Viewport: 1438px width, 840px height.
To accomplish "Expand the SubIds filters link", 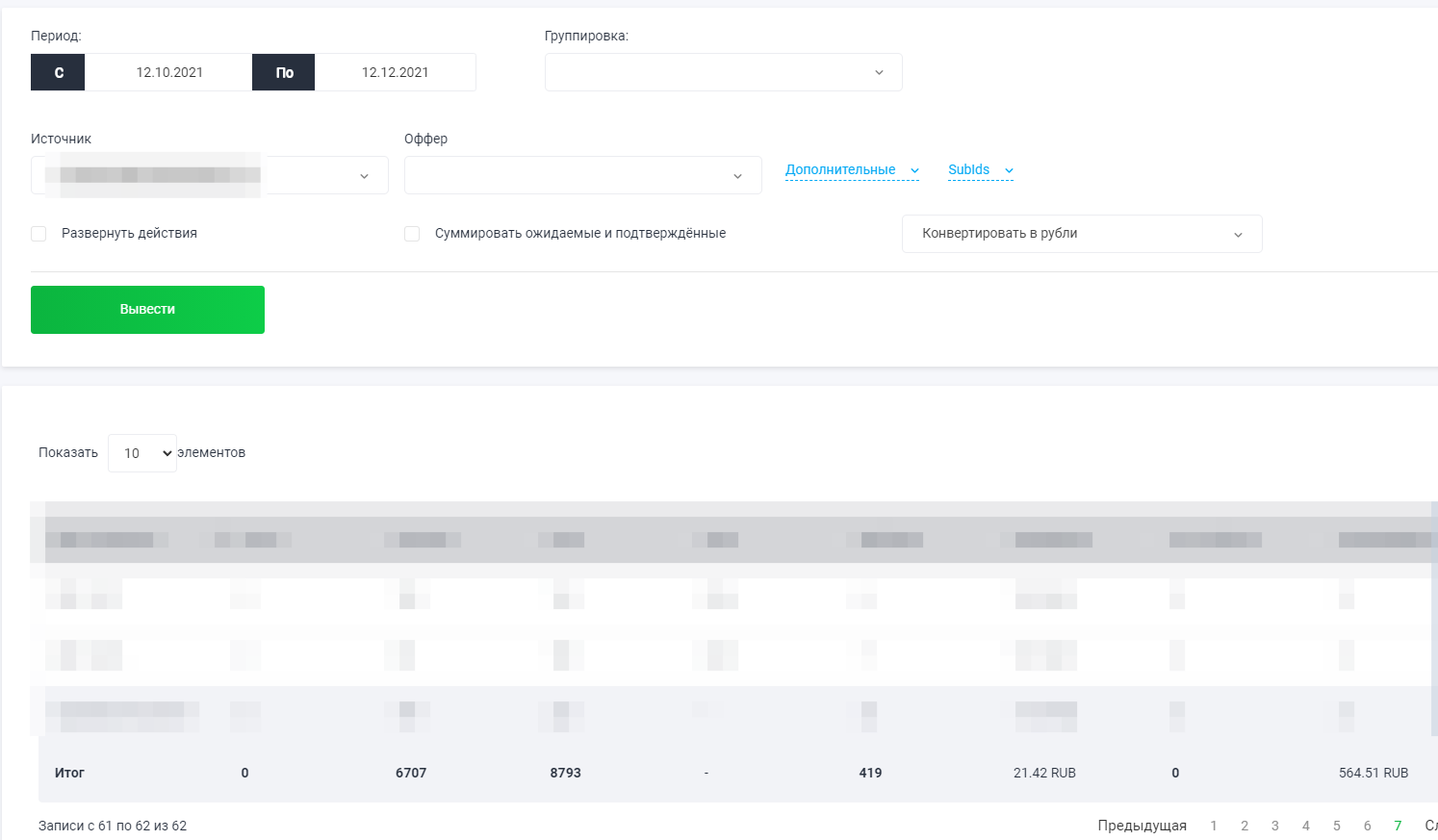I will [981, 170].
